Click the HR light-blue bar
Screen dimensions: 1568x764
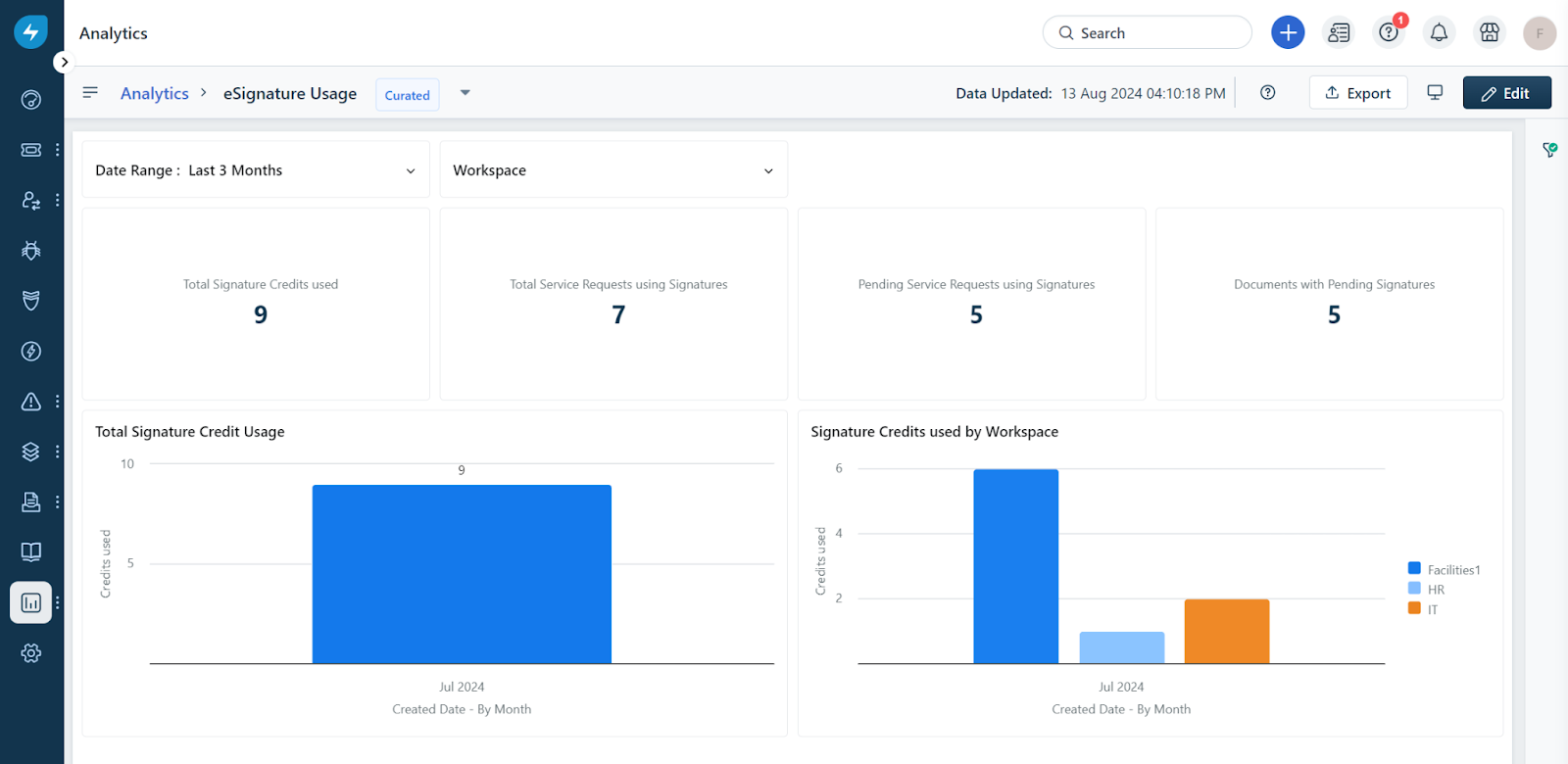pyautogui.click(x=1122, y=647)
